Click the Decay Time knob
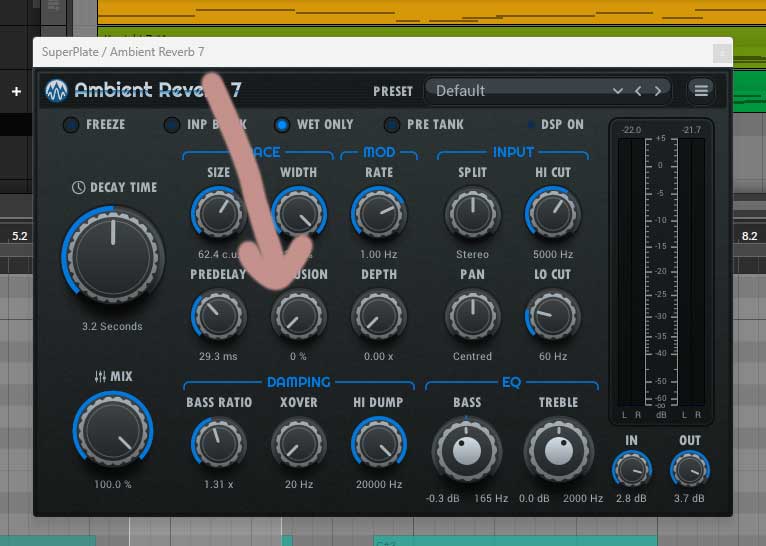This screenshot has width=766, height=546. [113, 255]
